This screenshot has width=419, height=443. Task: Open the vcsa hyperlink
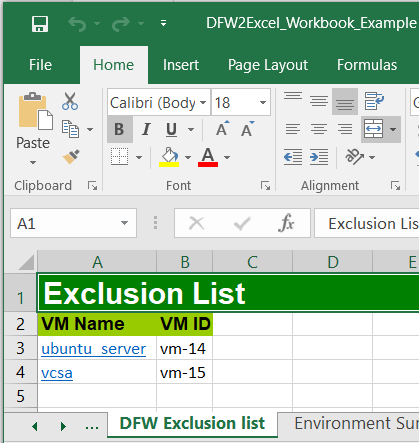point(57,373)
